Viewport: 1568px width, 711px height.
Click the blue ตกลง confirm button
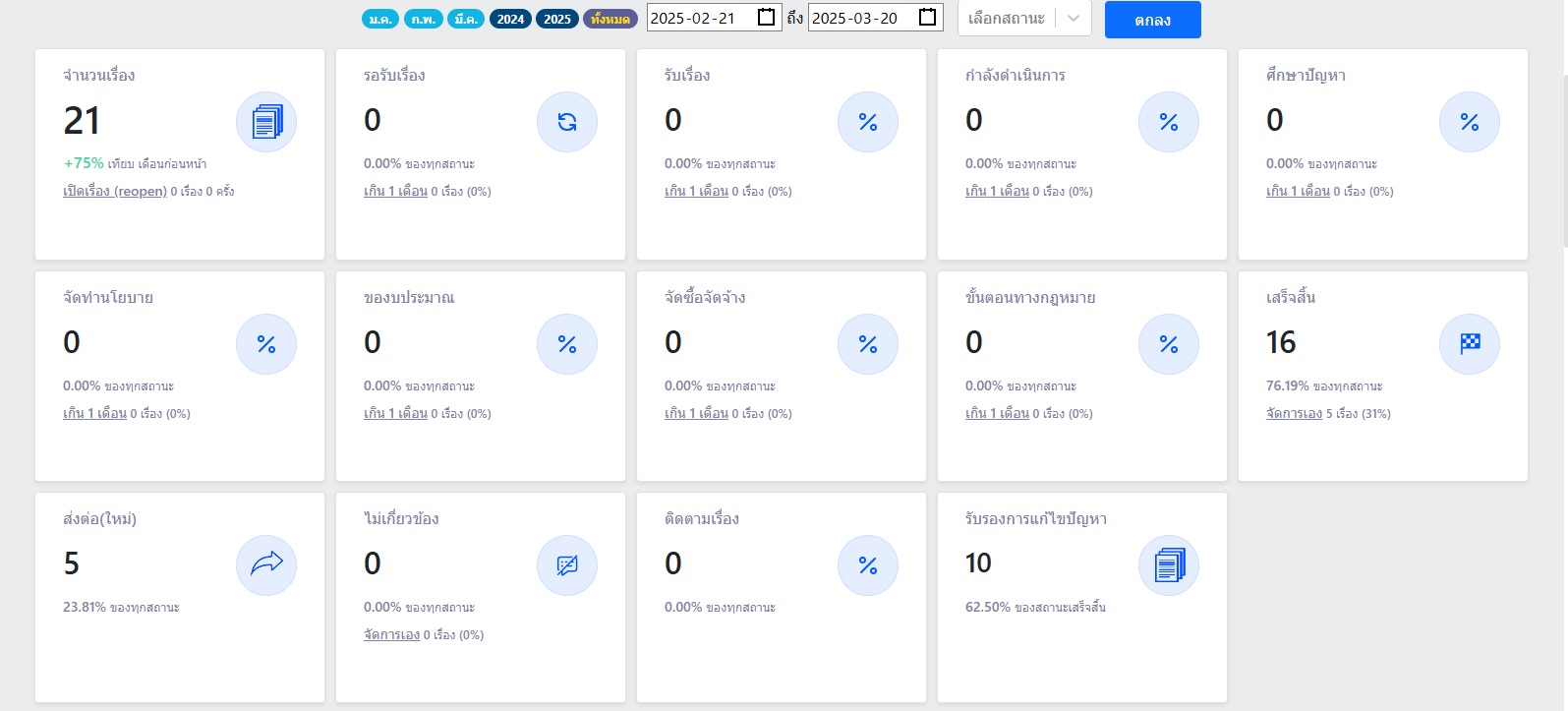tap(1152, 20)
